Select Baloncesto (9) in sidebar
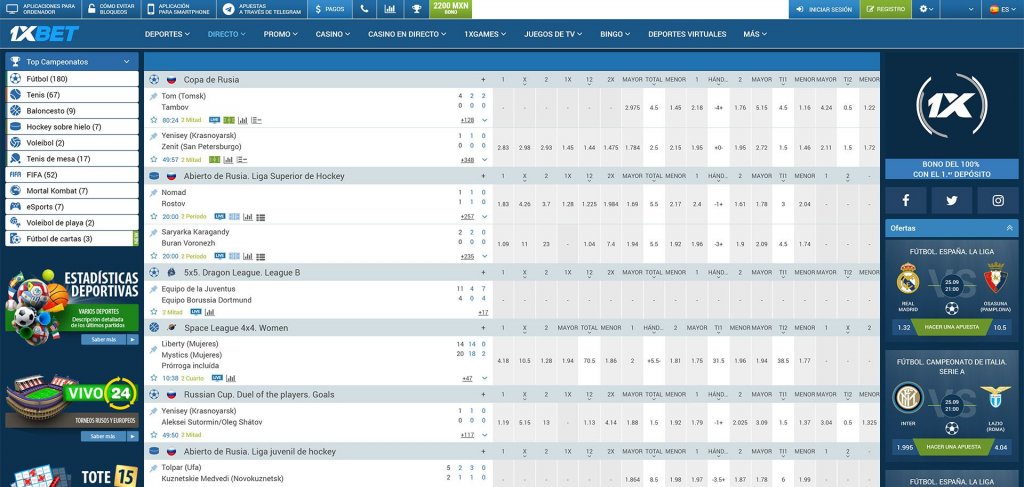Image resolution: width=1024 pixels, height=487 pixels. [72, 111]
